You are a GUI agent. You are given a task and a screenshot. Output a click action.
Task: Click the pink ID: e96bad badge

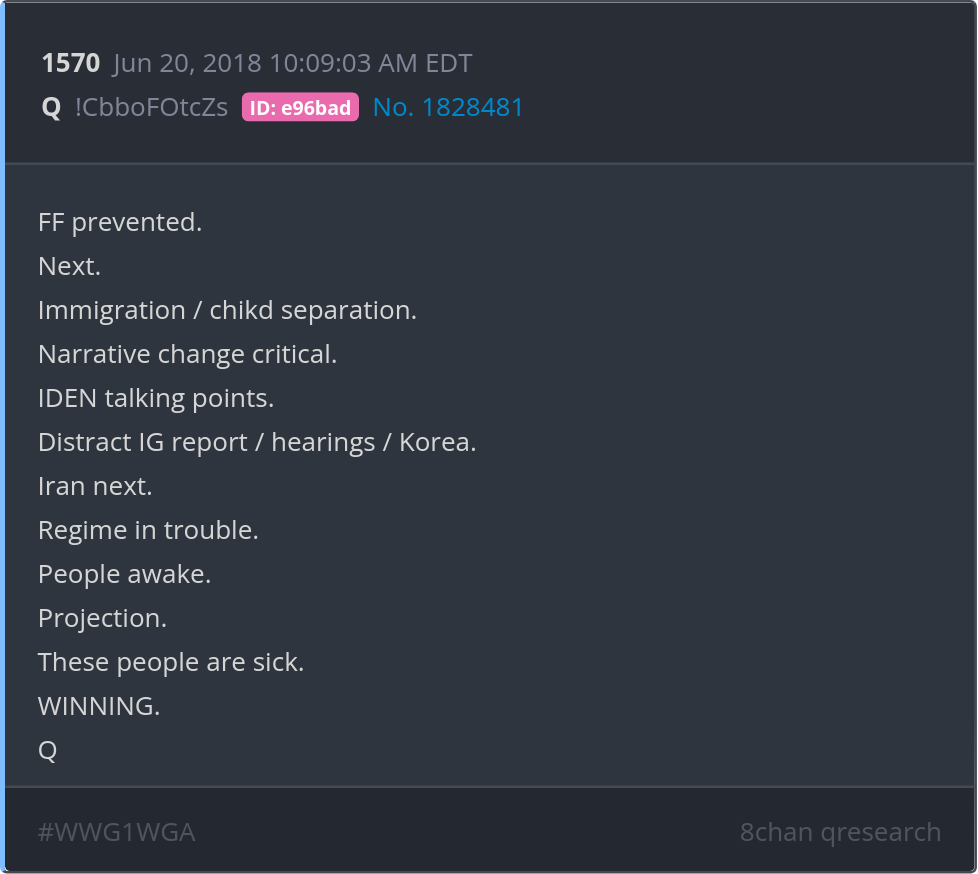(x=300, y=108)
